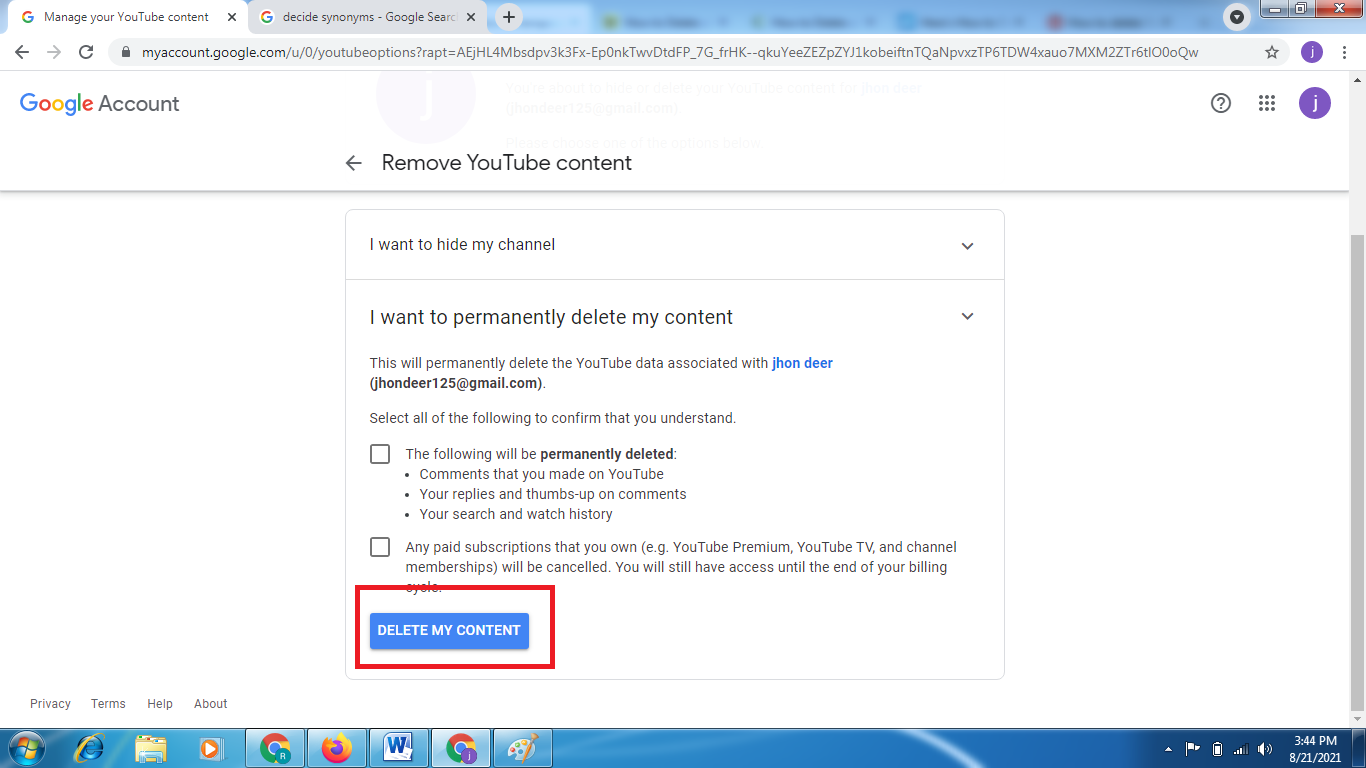Open the Windows Start menu
Image resolution: width=1366 pixels, height=768 pixels.
[x=25, y=748]
